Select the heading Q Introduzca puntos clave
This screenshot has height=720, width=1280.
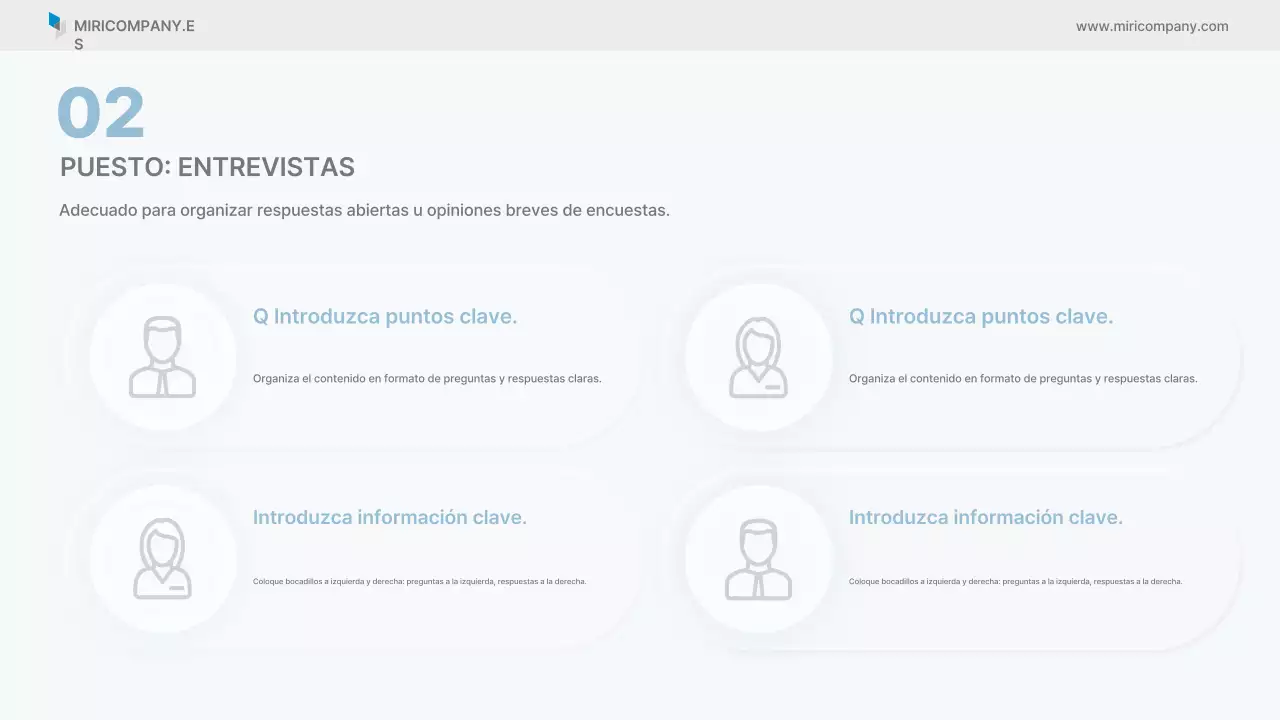click(385, 316)
